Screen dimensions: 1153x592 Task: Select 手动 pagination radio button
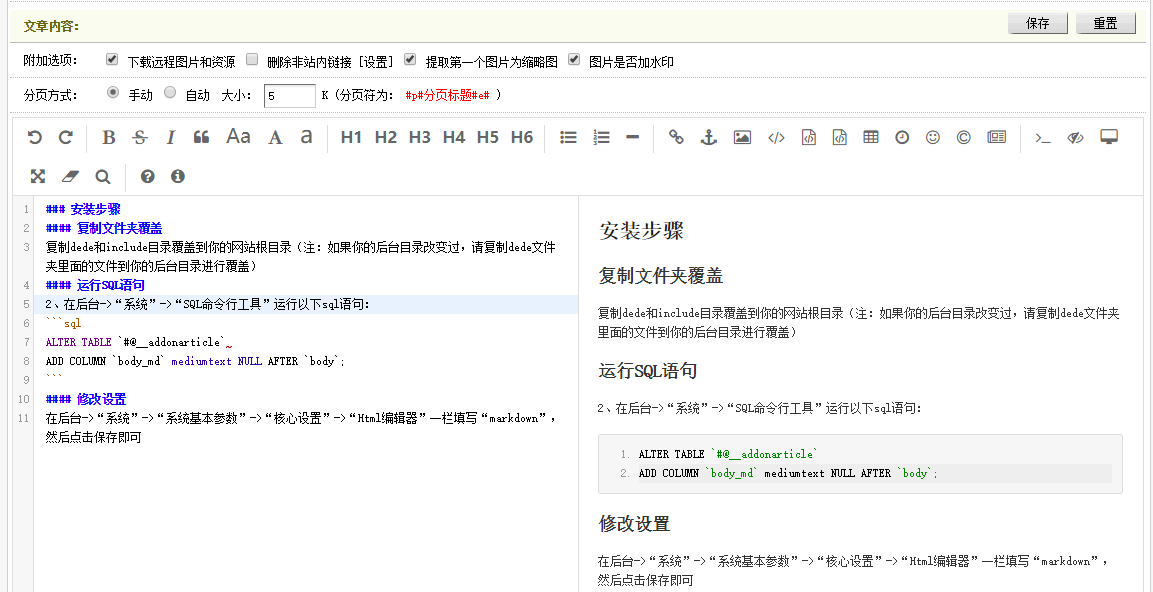click(113, 93)
